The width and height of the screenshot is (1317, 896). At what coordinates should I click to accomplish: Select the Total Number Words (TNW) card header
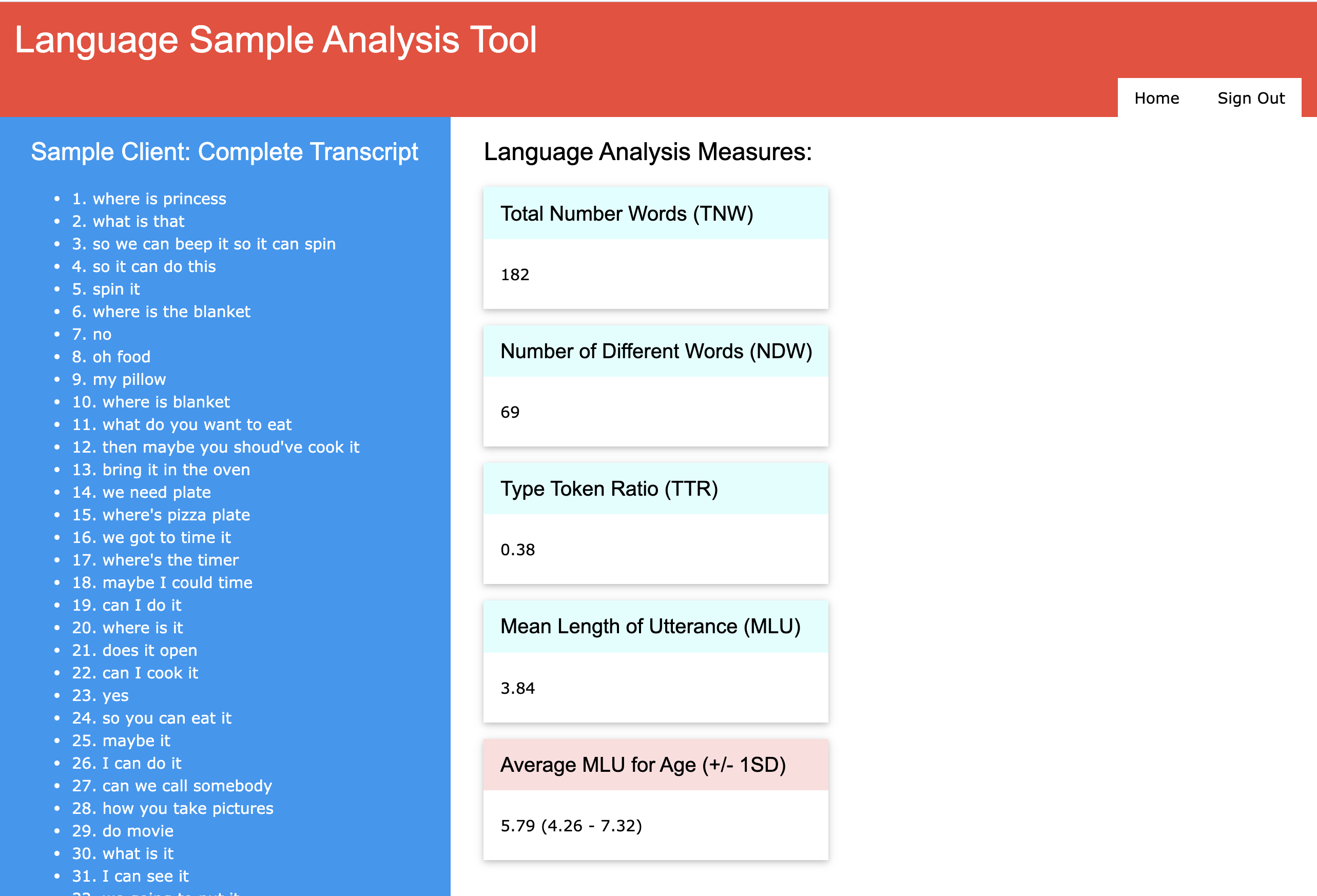click(x=626, y=213)
